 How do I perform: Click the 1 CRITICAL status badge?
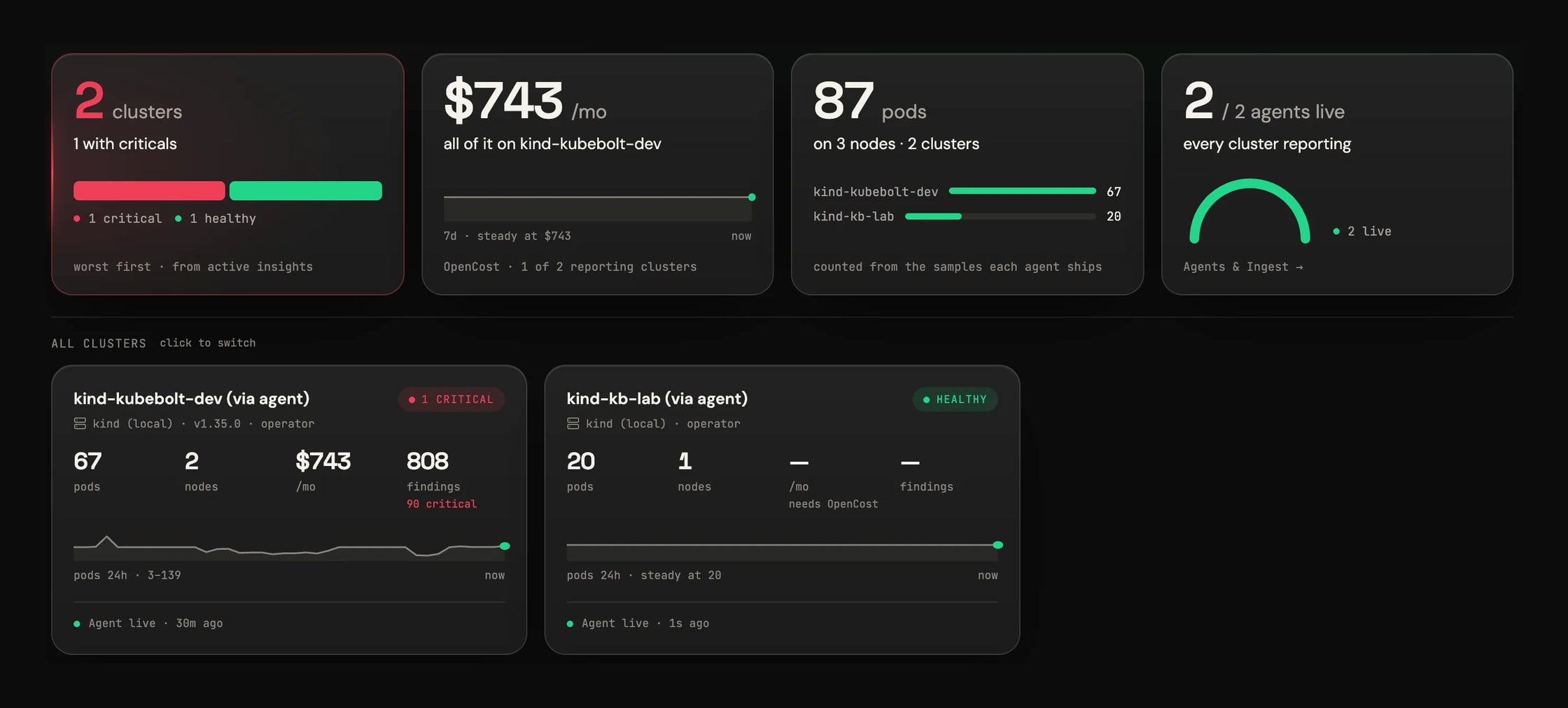click(x=451, y=399)
